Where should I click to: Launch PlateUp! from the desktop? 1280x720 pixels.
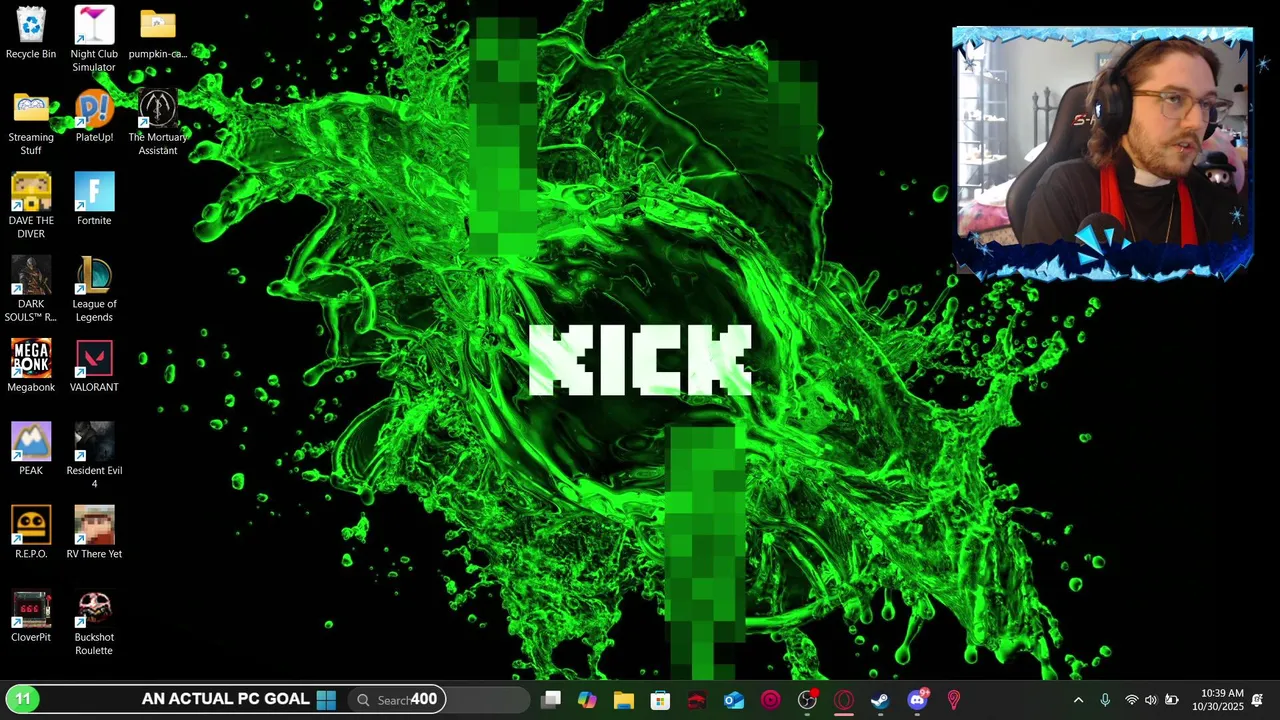click(94, 116)
